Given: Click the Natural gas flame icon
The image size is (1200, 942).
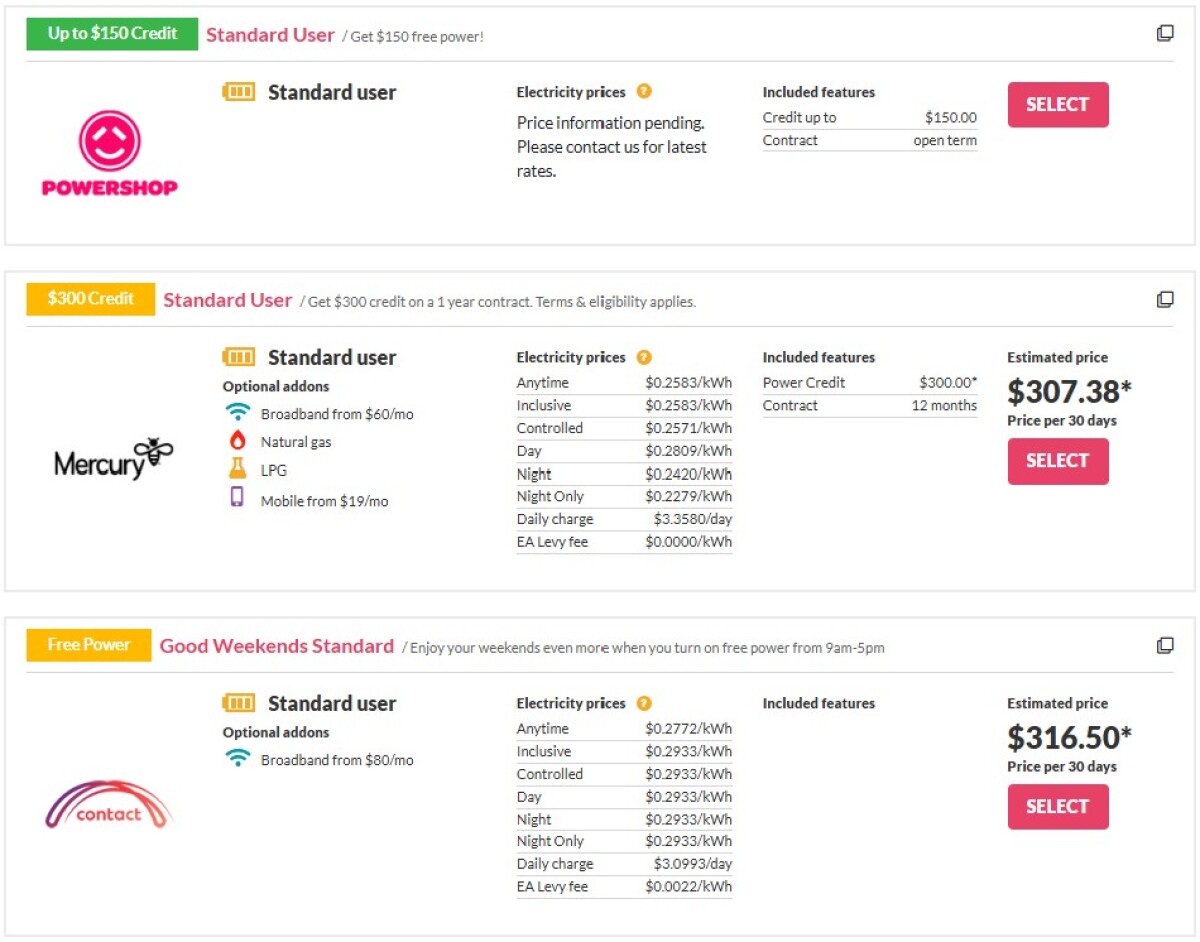Looking at the screenshot, I should click(236, 438).
